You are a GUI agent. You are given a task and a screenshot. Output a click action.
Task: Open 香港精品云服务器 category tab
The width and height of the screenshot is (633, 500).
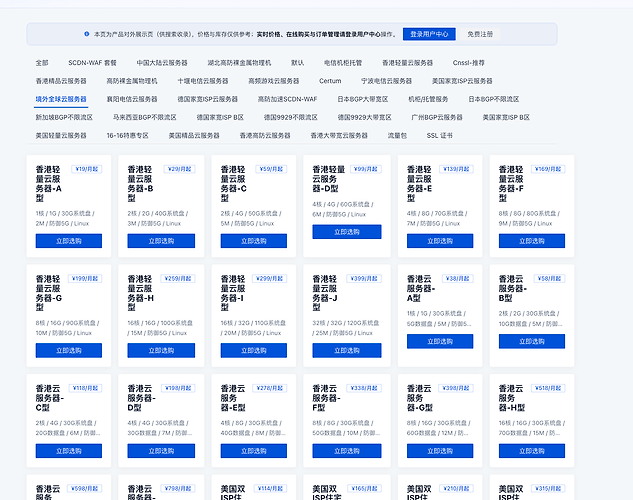61,81
